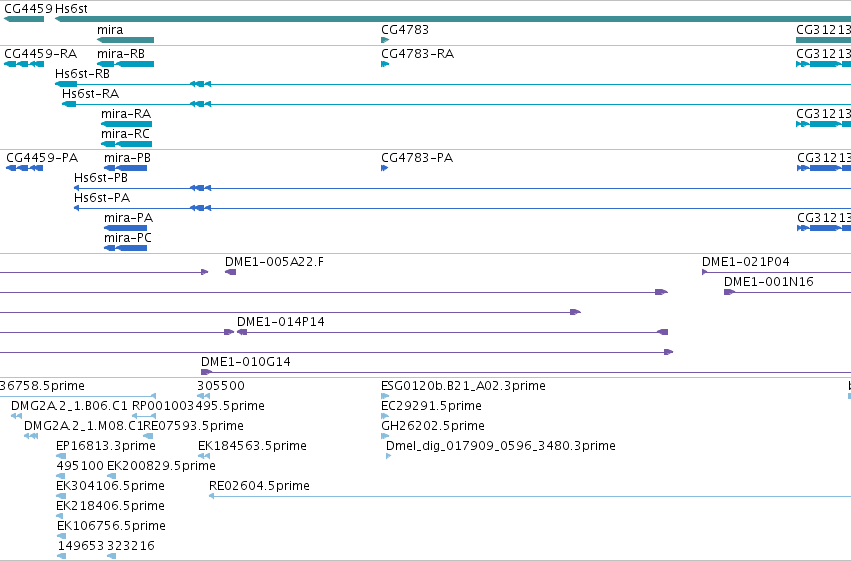
Task: Select the mira-RB transcript label
Action: coord(121,54)
